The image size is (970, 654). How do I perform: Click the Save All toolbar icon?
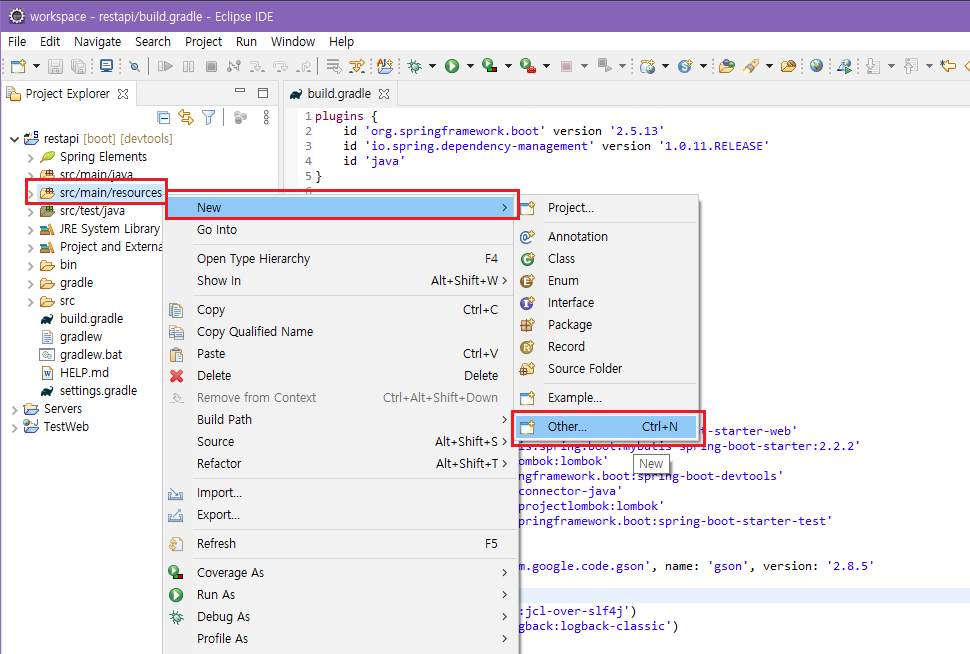pos(79,66)
